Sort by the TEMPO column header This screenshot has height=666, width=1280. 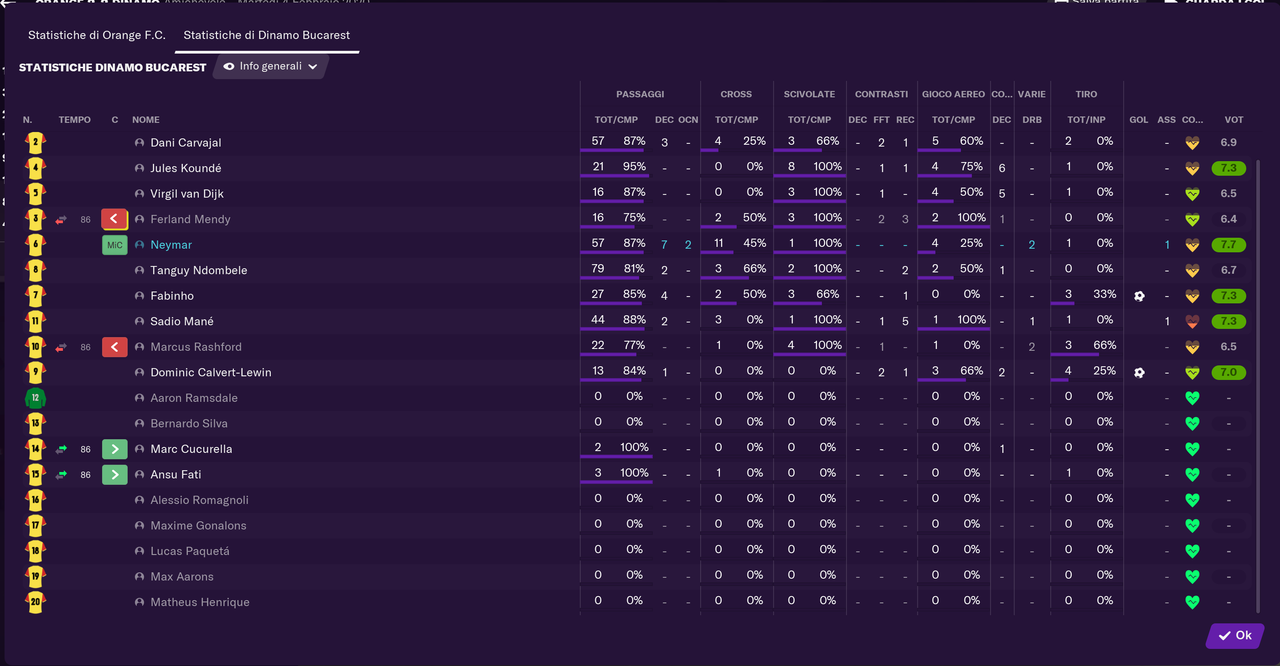pos(74,120)
